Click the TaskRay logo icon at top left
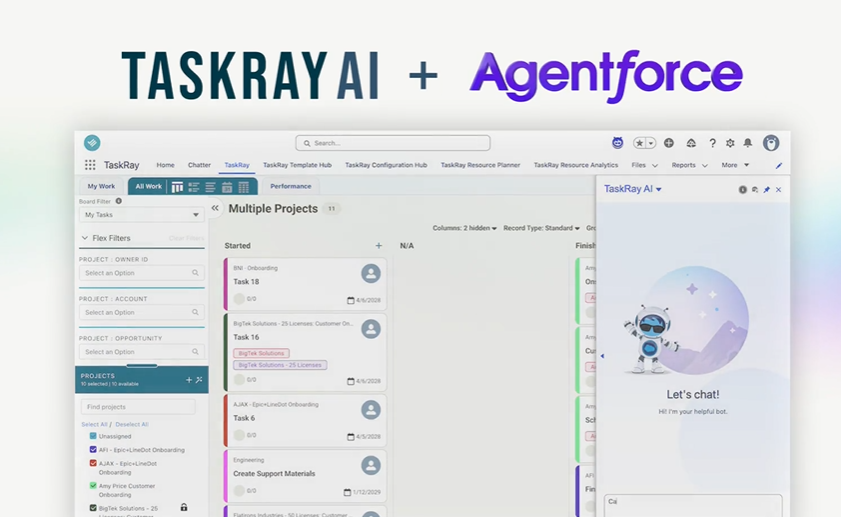This screenshot has width=841, height=517. pos(92,143)
